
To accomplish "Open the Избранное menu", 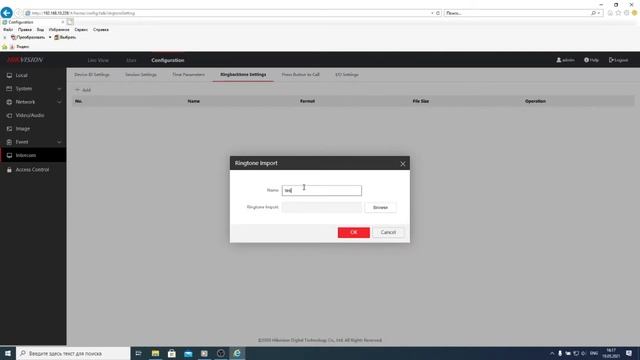I will (59, 30).
